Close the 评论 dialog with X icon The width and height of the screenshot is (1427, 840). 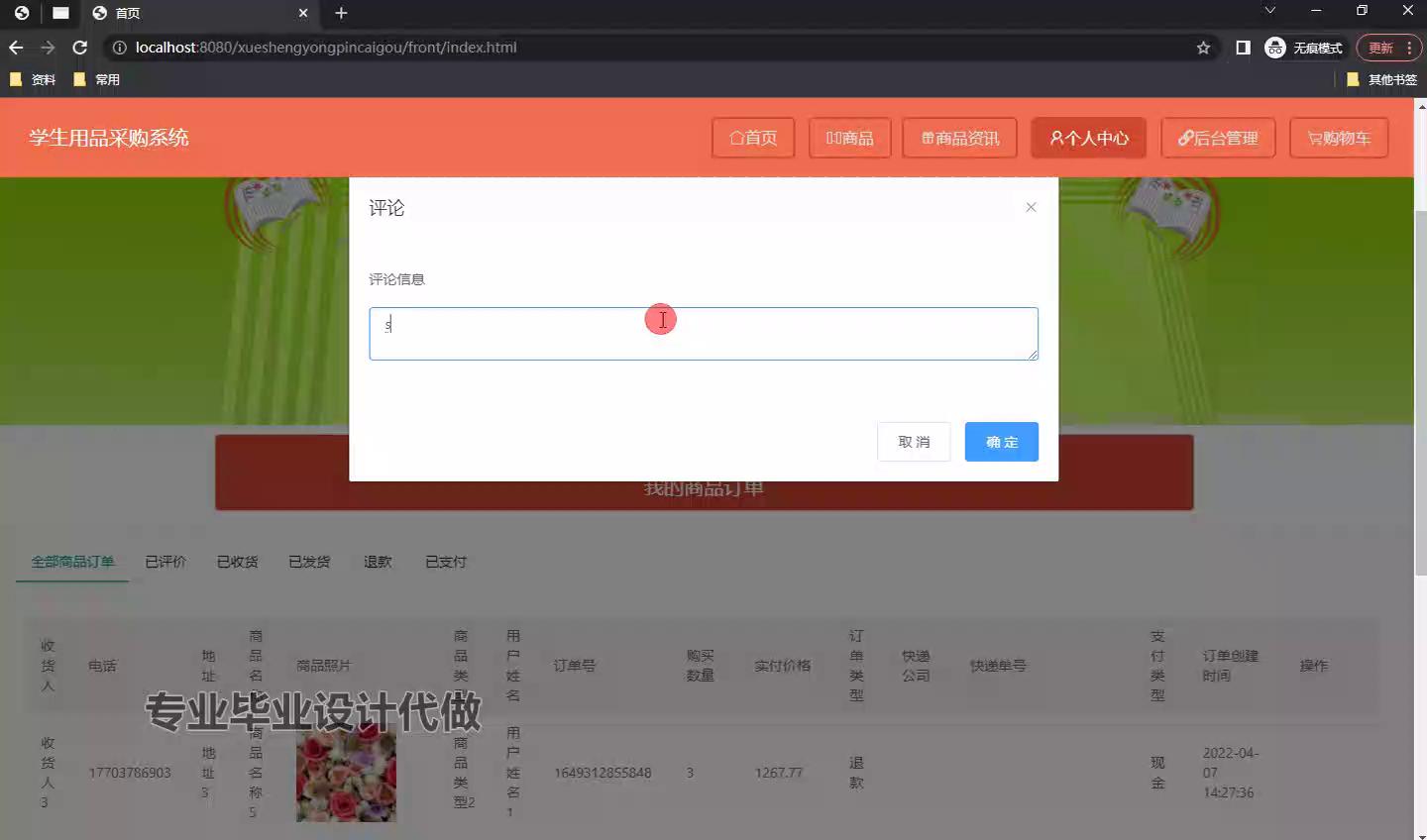(1031, 207)
